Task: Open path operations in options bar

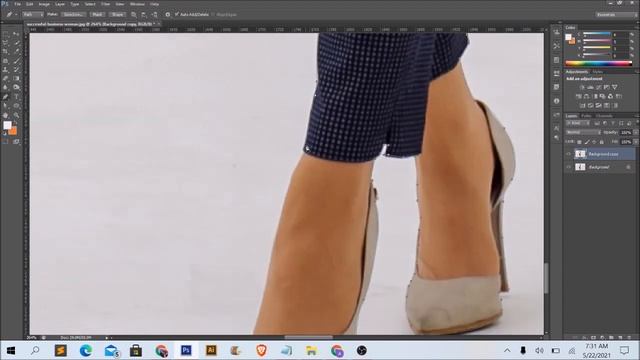Action: (x=133, y=15)
